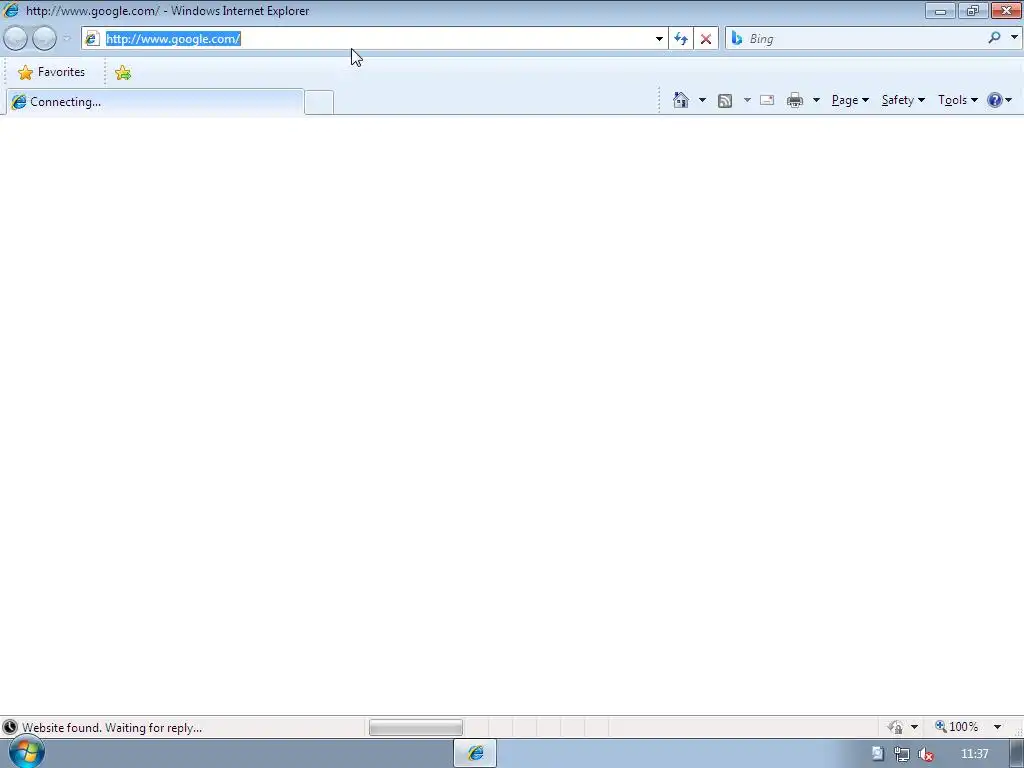Click the Print icon
Viewport: 1024px width, 768px height.
pyautogui.click(x=795, y=100)
